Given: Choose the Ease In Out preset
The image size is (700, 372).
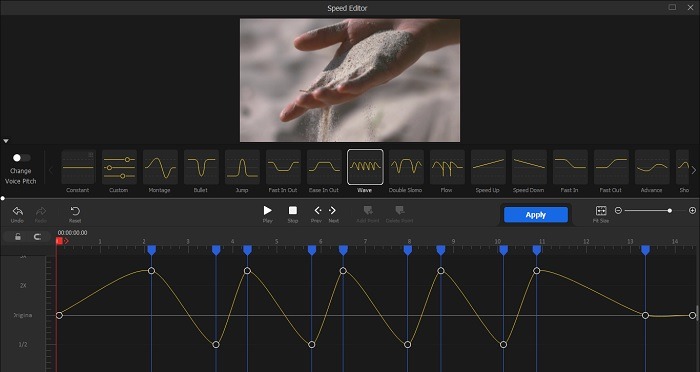Looking at the screenshot, I should click(x=325, y=167).
